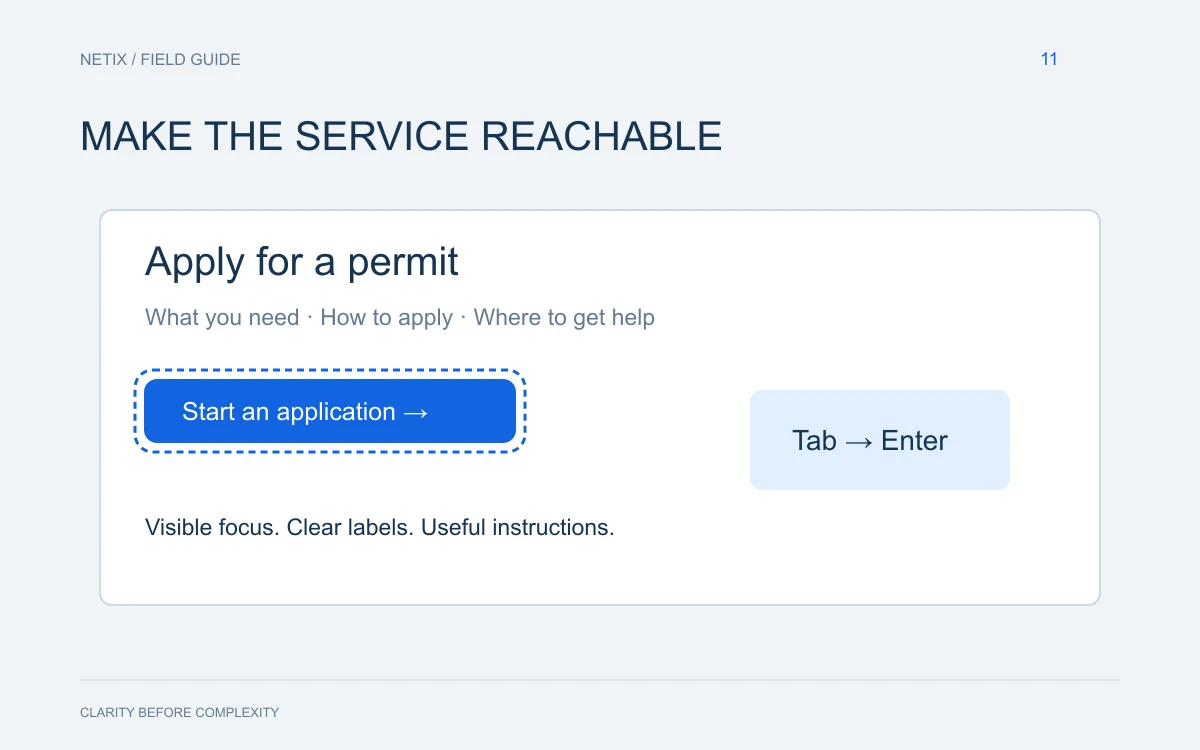Click the first middle-dot separator after What you need
Image resolution: width=1200 pixels, height=750 pixels.
pos(310,318)
